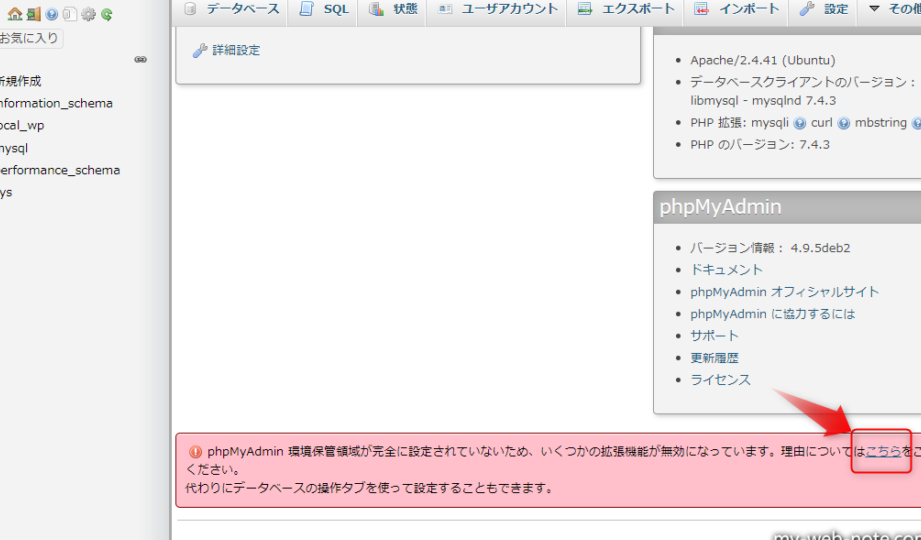Viewport: 921px width, 540px height.
Task: Open the データベース tab
Action: pyautogui.click(x=232, y=9)
